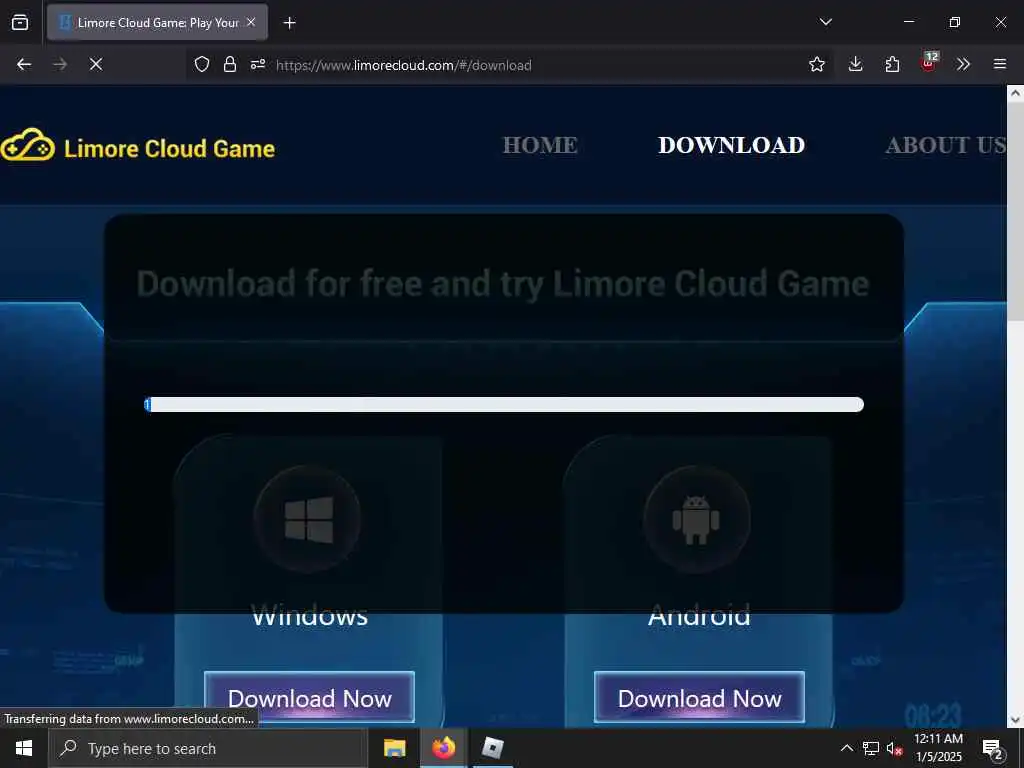Go to the HOME nav item
Image resolution: width=1024 pixels, height=768 pixels.
540,145
